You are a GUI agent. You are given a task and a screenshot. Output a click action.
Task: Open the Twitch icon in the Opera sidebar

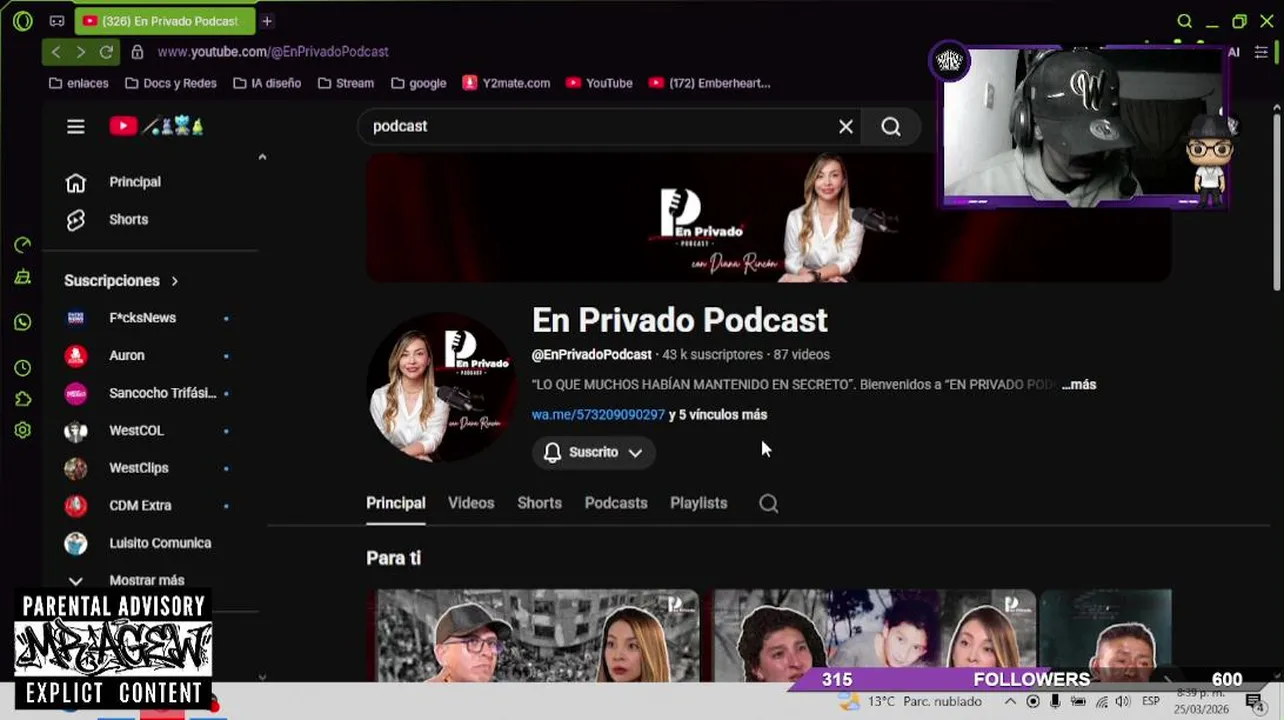23,277
